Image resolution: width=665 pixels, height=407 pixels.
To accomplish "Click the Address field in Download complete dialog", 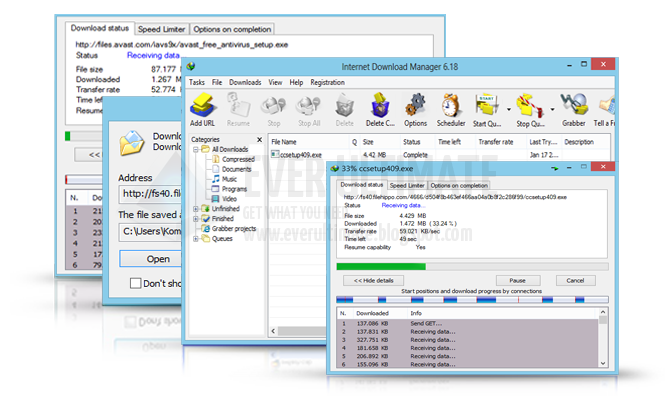I will point(151,194).
